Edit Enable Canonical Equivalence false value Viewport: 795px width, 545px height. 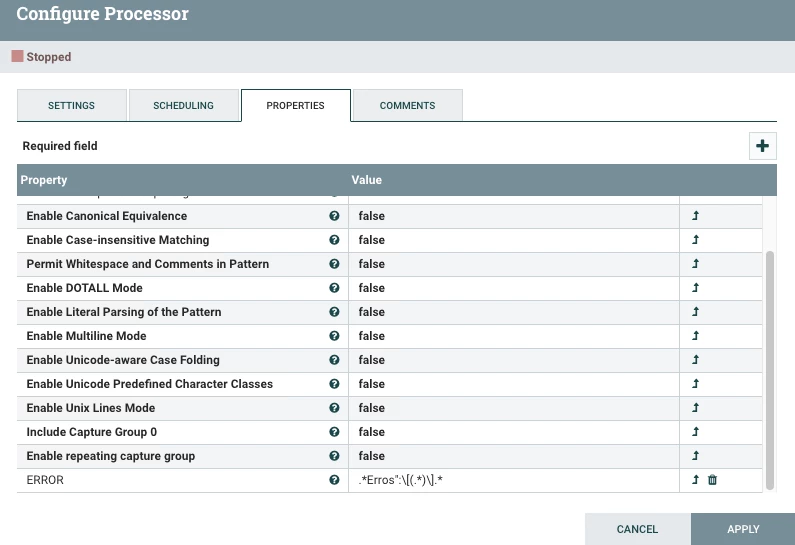[514, 216]
